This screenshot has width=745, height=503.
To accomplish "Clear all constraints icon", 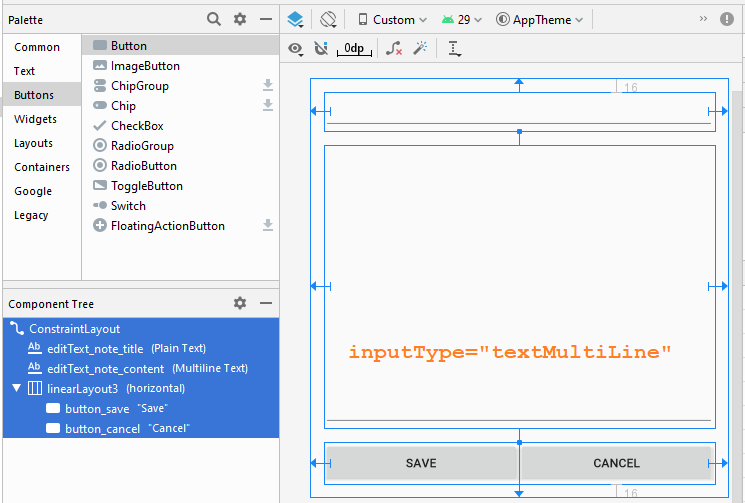I will 394,48.
